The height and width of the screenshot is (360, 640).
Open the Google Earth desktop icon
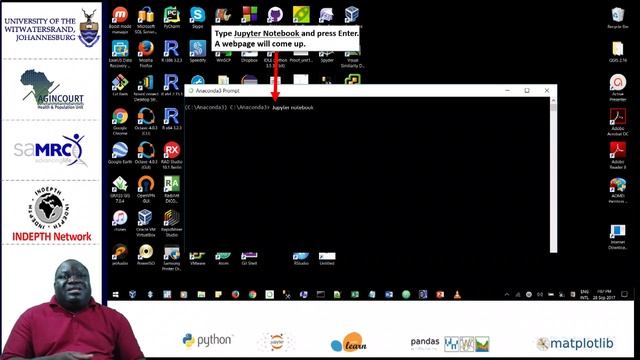click(120, 153)
